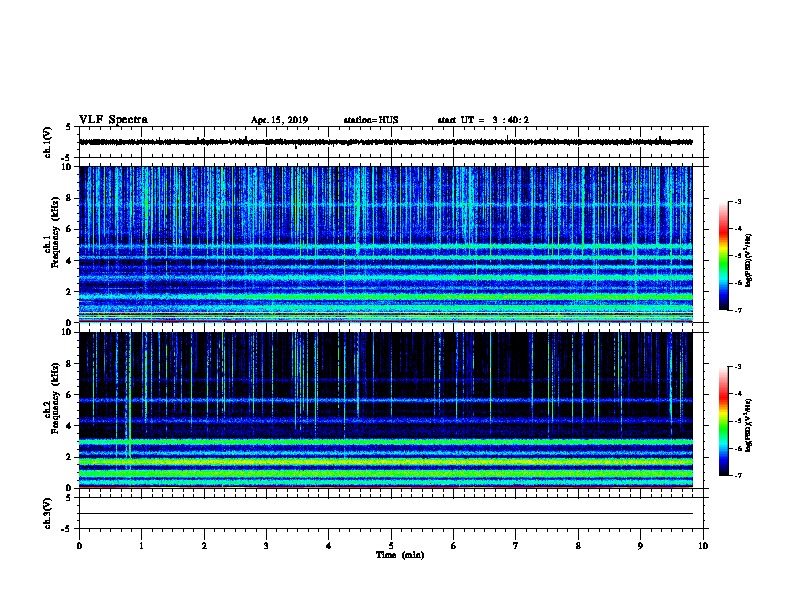Click the "Time (min)" axis title

(400, 555)
